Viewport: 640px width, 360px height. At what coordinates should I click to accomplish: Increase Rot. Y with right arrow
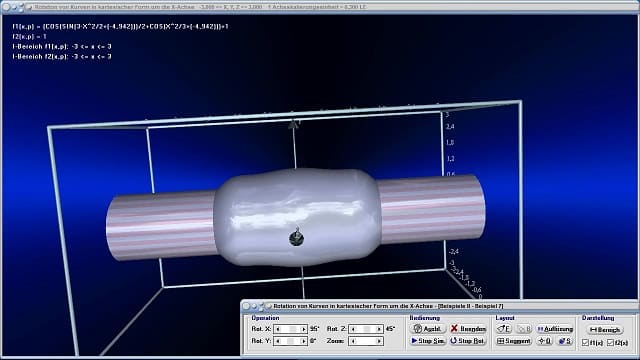(x=304, y=341)
